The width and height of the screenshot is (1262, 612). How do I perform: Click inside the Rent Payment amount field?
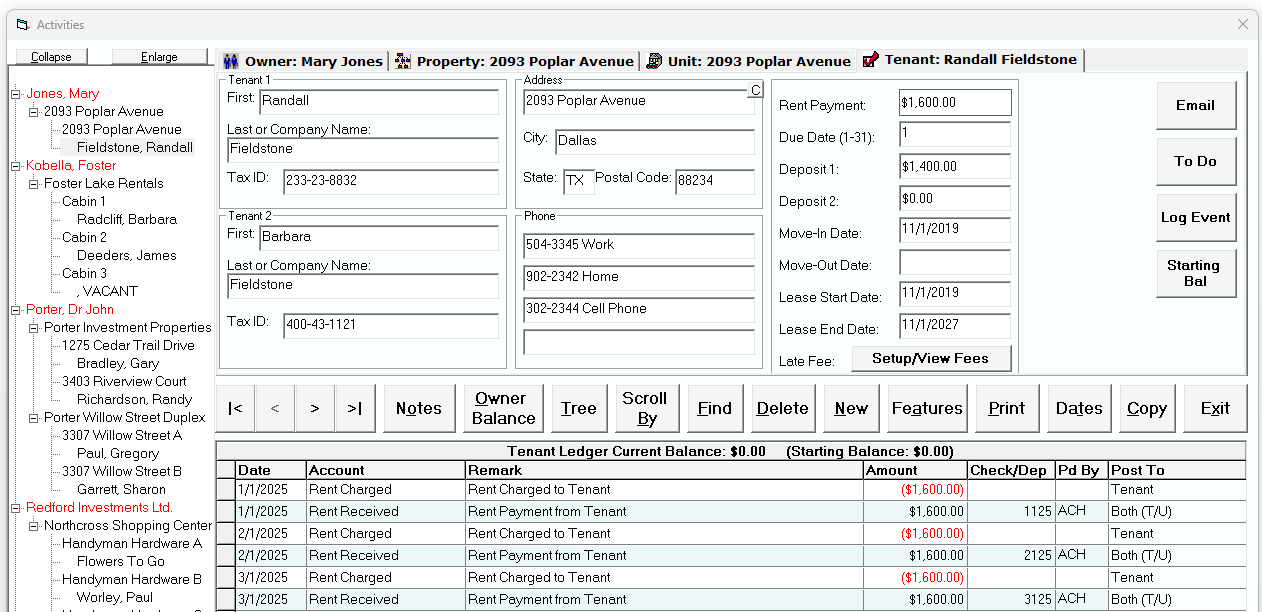point(954,102)
